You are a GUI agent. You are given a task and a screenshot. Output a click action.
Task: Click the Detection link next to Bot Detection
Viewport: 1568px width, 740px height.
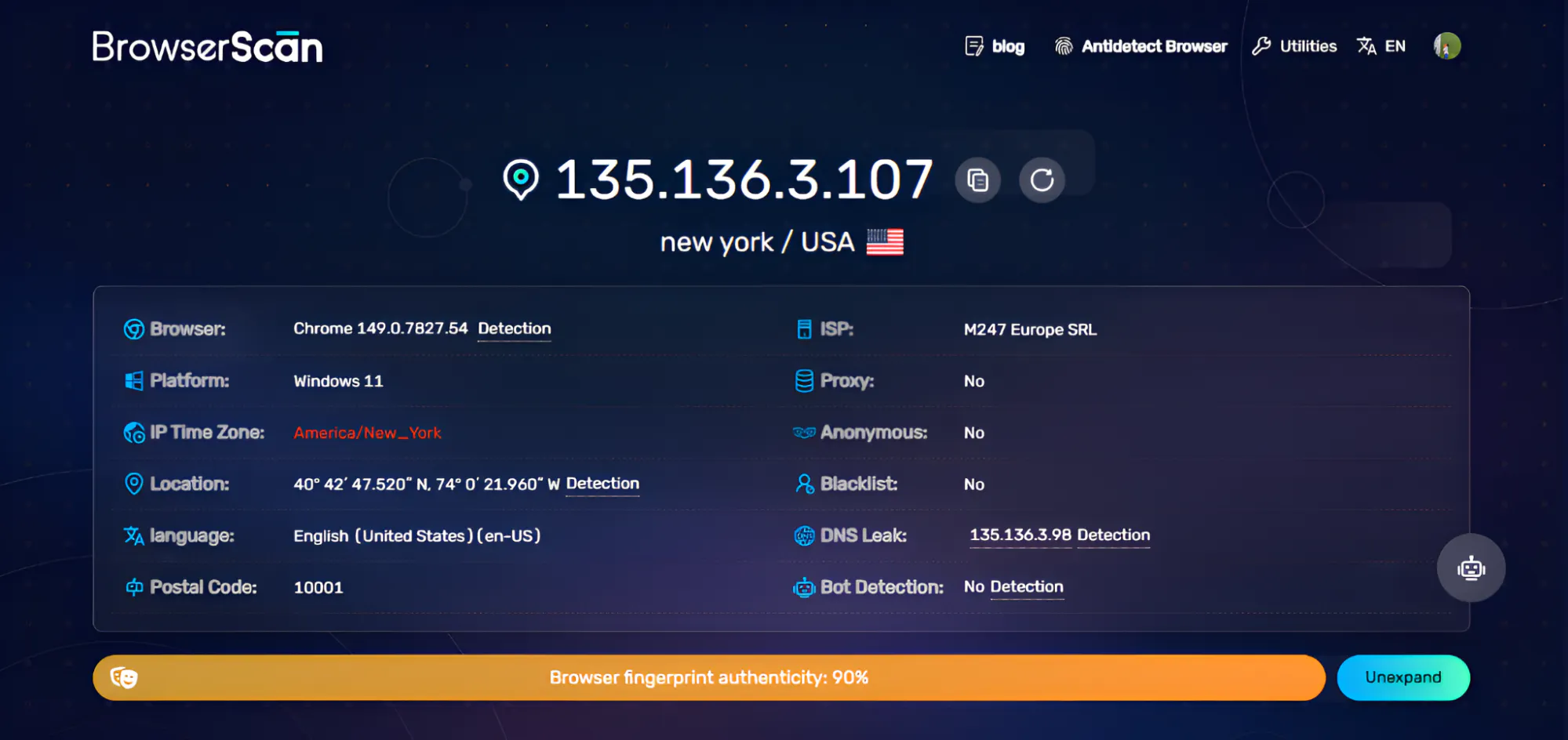coord(1027,587)
